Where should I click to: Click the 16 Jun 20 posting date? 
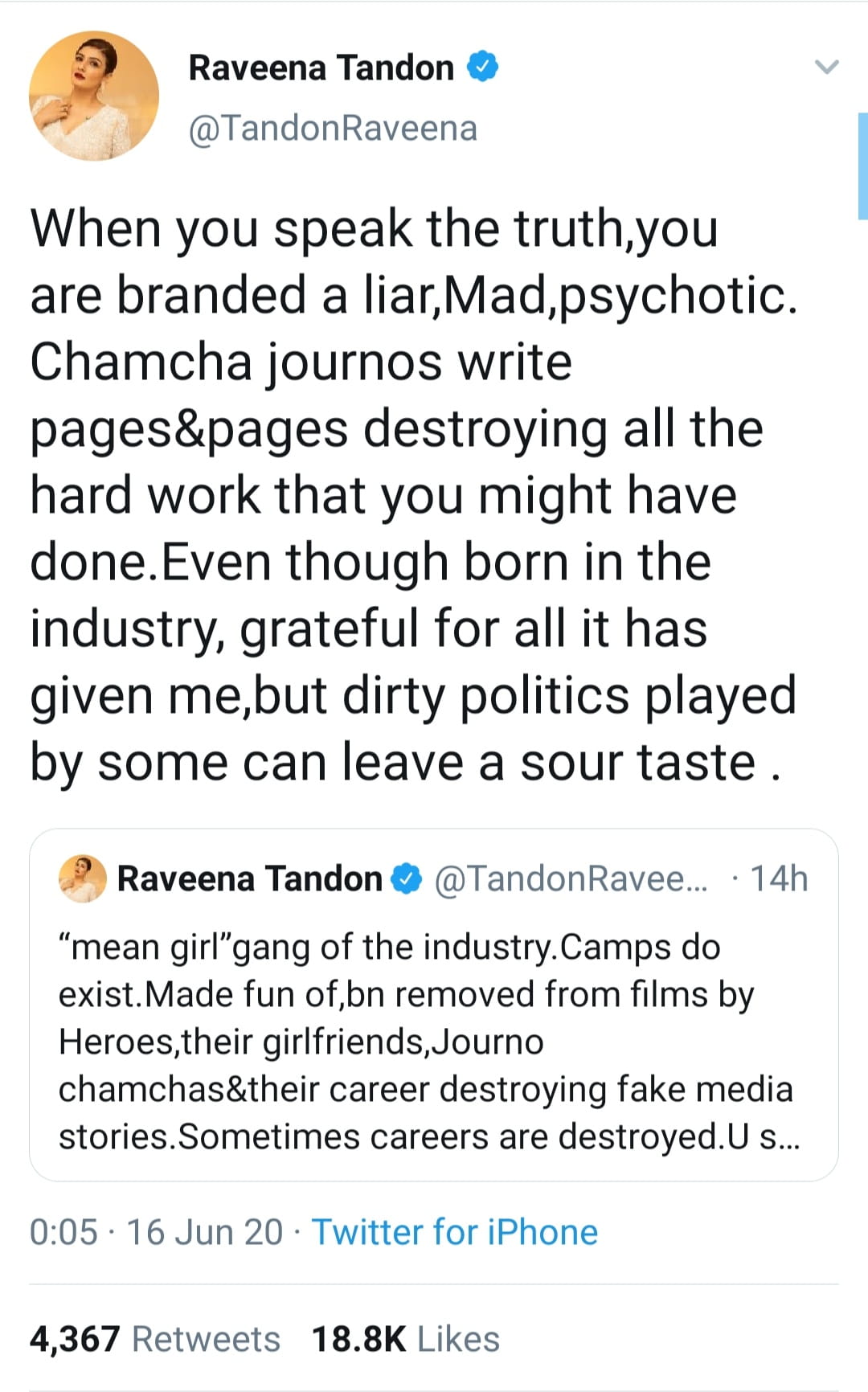(x=205, y=1232)
